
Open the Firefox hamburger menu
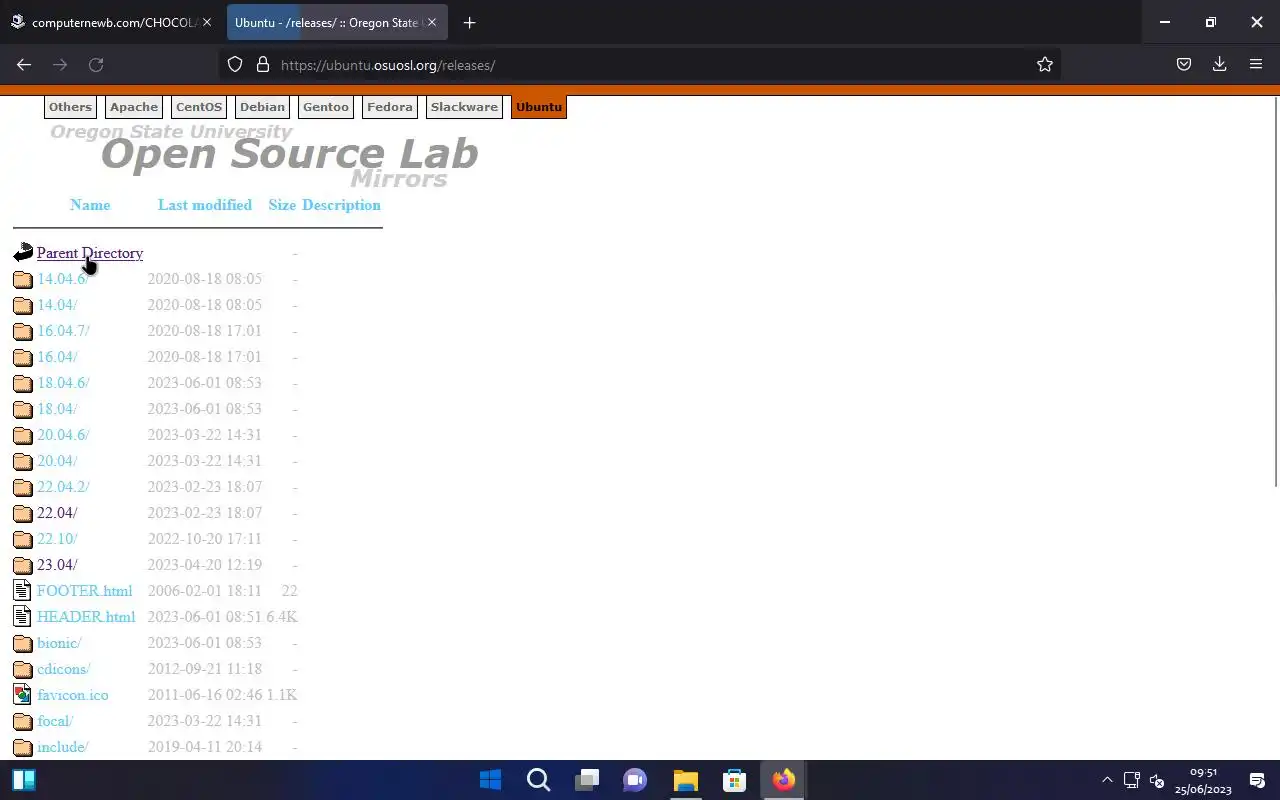[1256, 65]
